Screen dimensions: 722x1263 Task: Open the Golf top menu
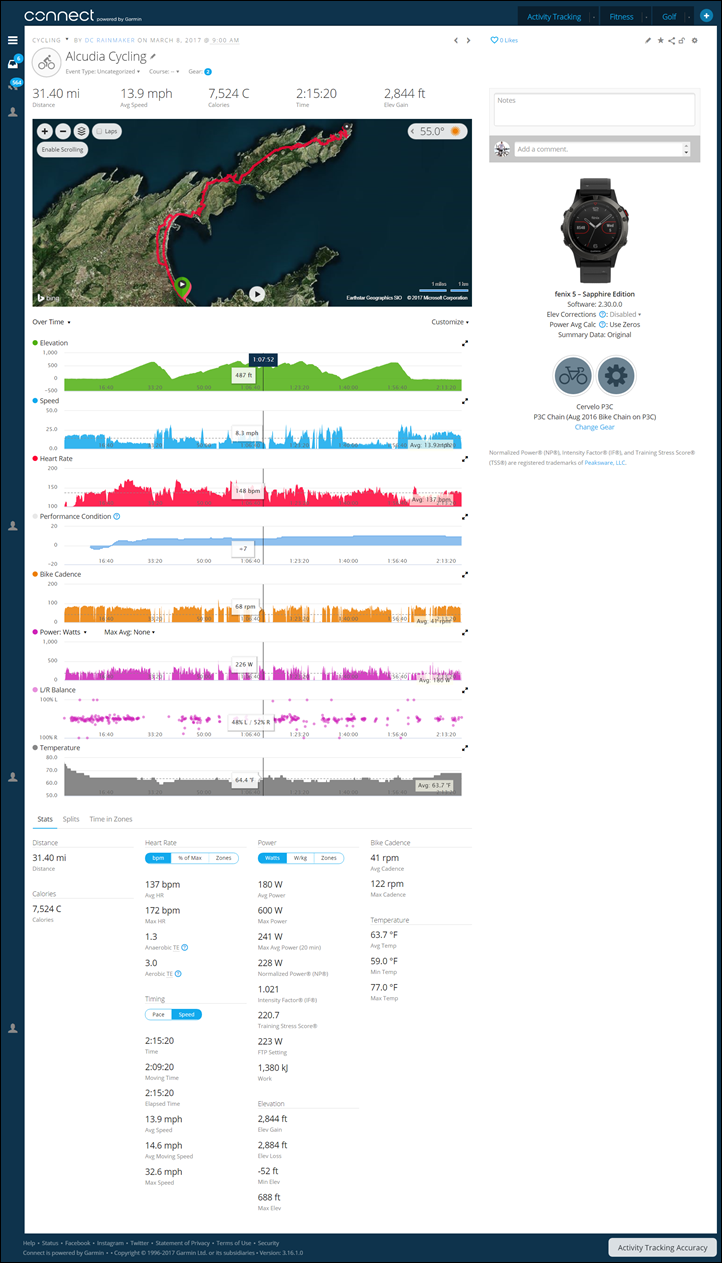click(669, 17)
